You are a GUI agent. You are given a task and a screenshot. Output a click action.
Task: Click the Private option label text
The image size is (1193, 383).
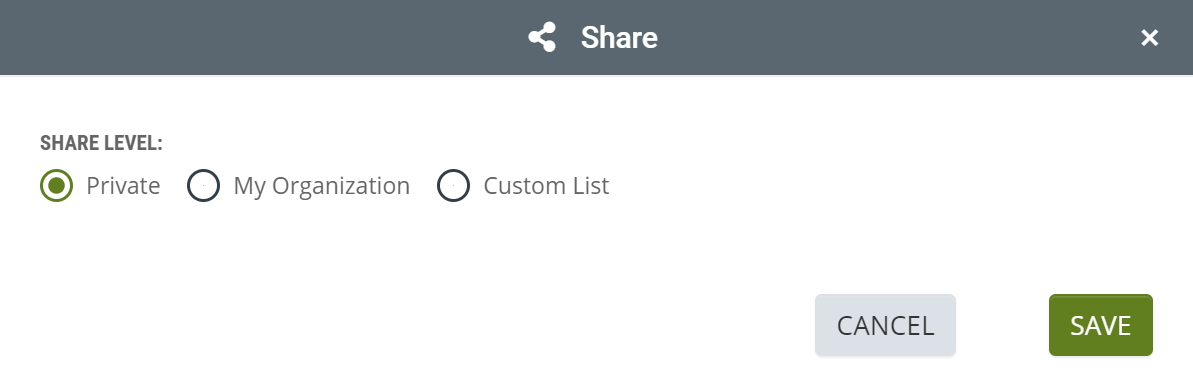tap(123, 186)
